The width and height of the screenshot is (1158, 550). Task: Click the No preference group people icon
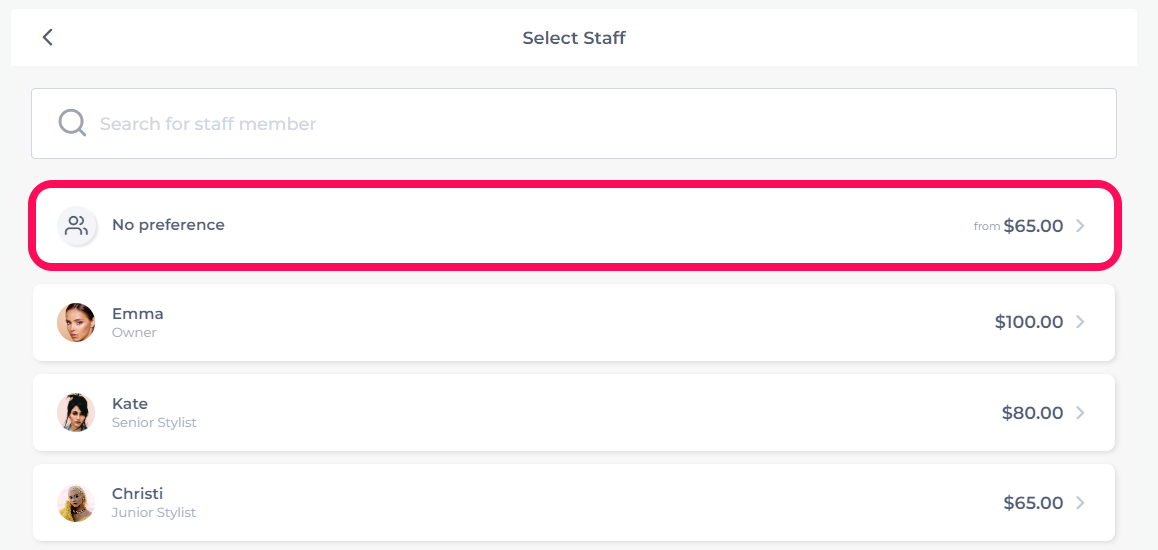(x=76, y=225)
